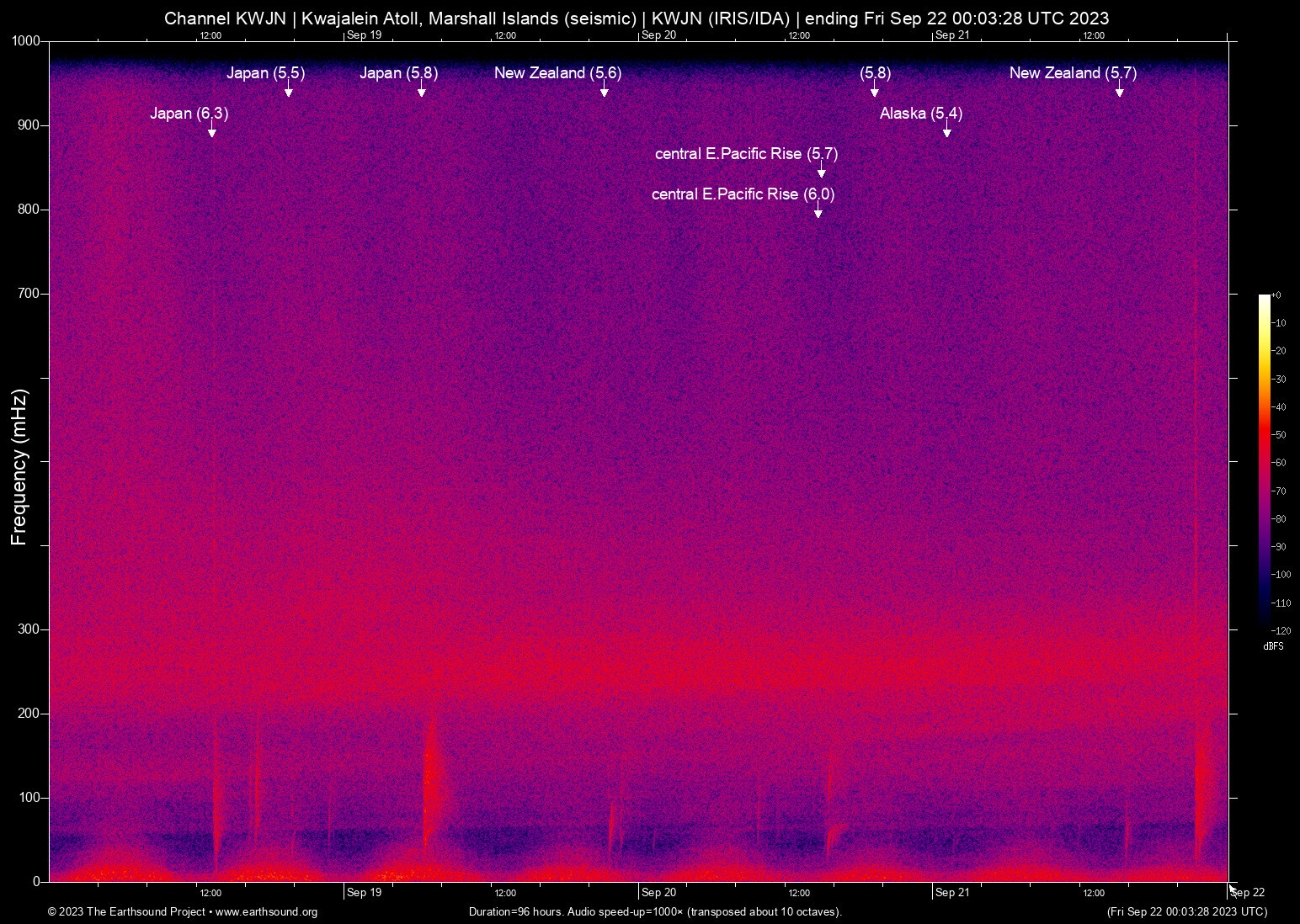Click the 300 mHz frequency tick label

point(29,629)
